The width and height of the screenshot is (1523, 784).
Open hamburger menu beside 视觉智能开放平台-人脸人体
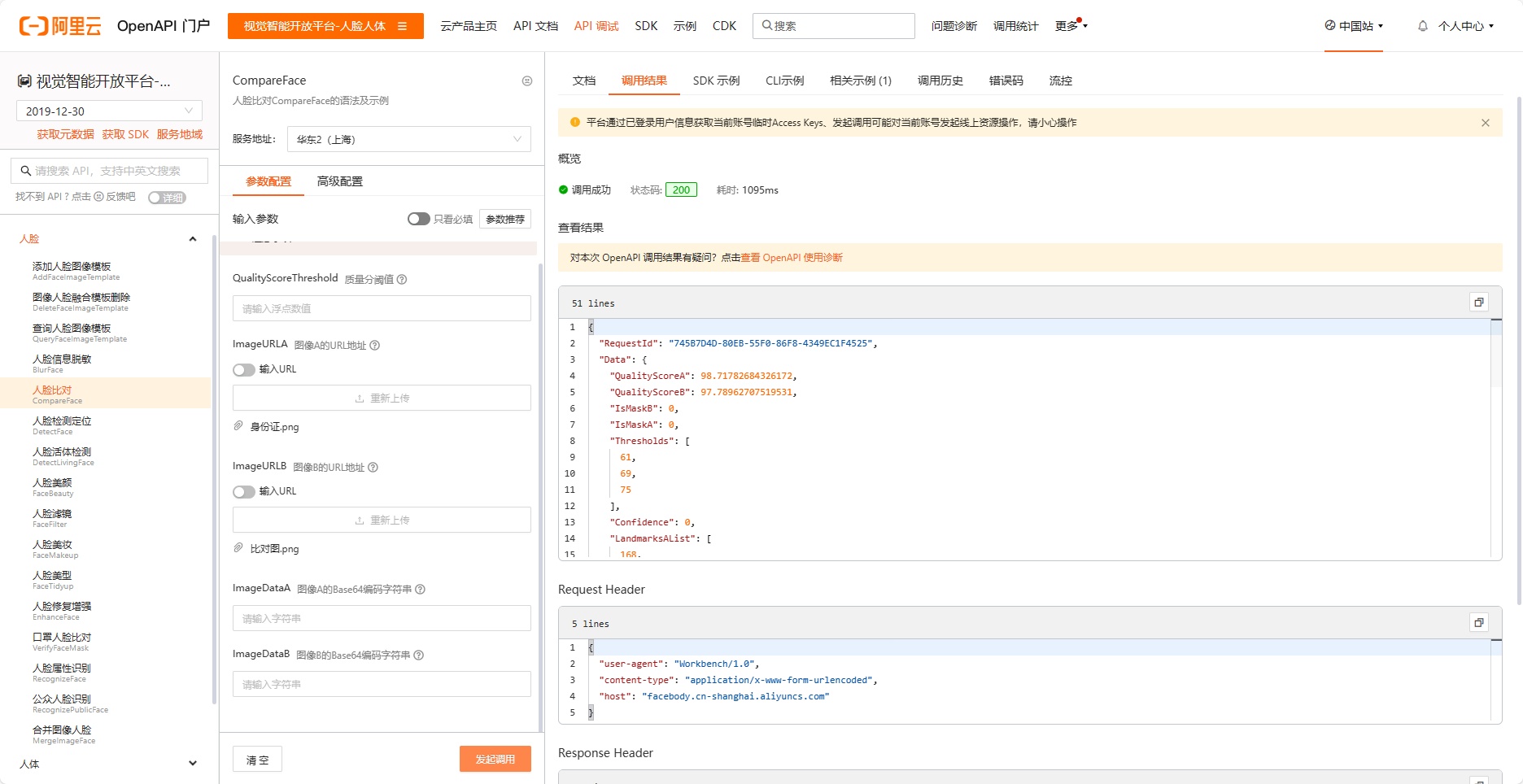point(402,26)
